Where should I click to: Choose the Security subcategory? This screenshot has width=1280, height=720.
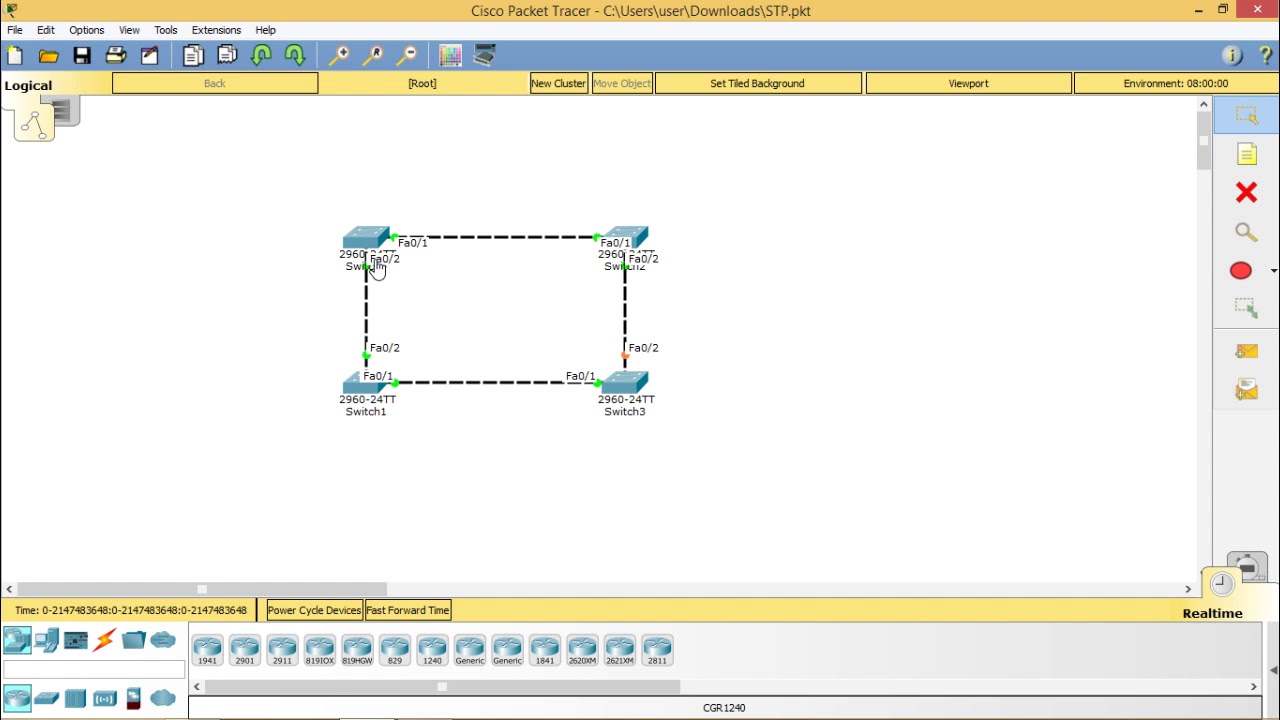point(133,698)
